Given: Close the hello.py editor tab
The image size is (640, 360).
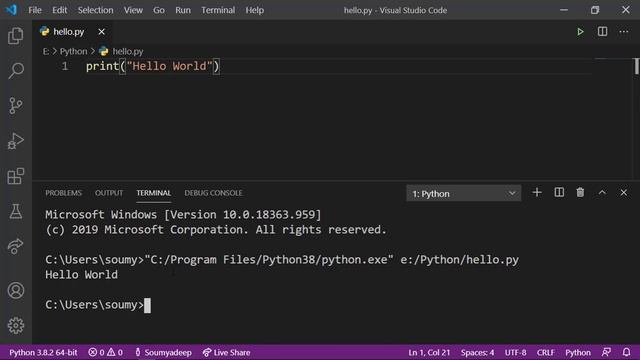Looking at the screenshot, I should [101, 31].
